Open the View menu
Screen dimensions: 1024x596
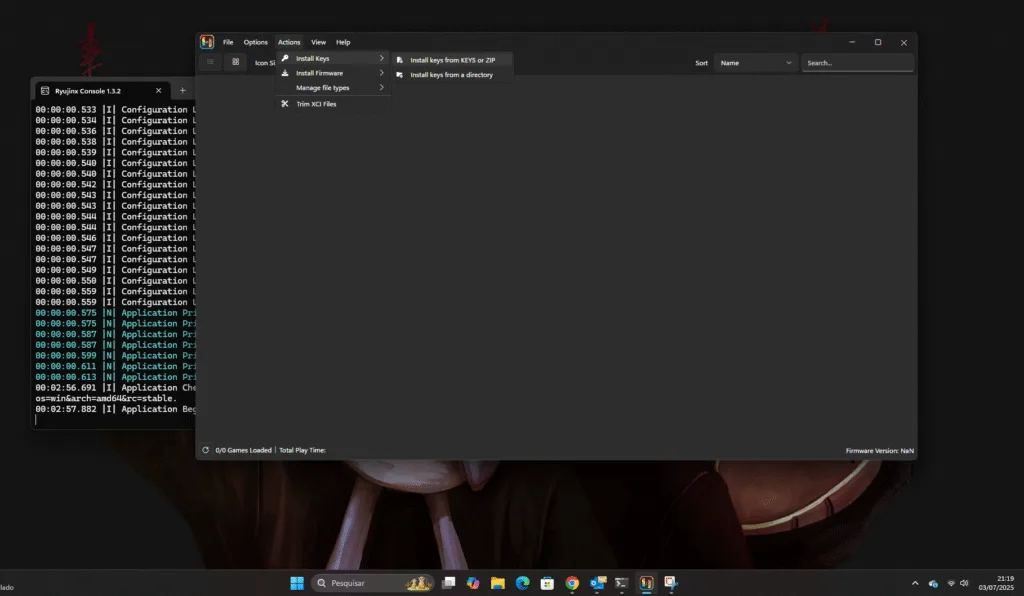[318, 42]
